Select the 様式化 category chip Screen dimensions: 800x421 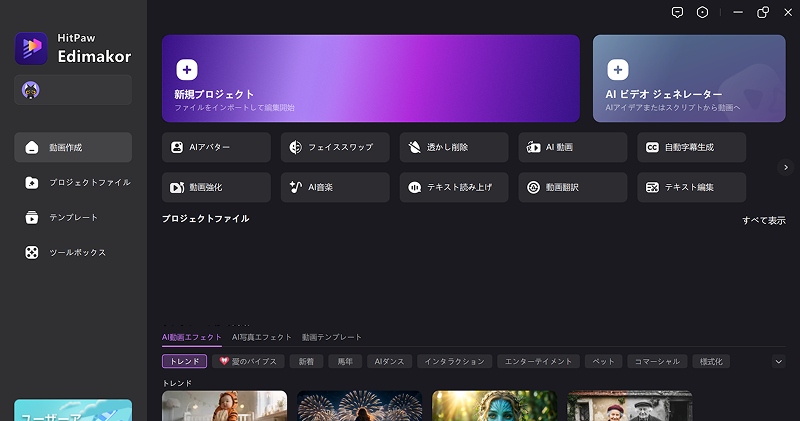tap(711, 361)
